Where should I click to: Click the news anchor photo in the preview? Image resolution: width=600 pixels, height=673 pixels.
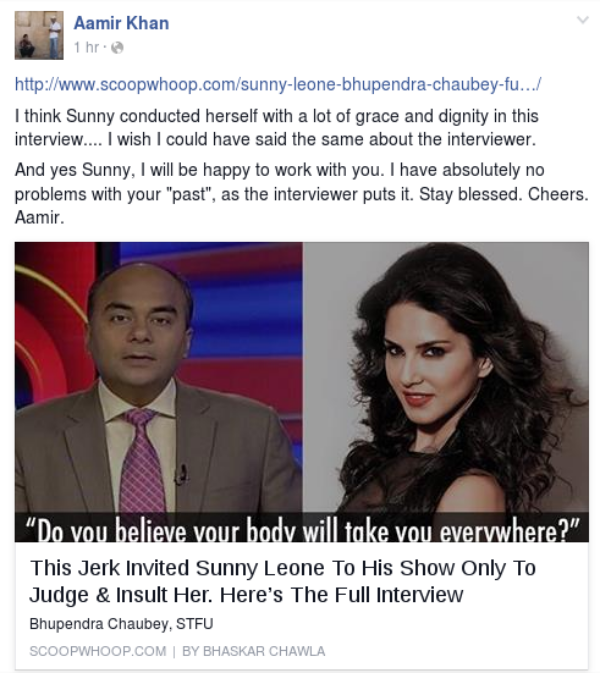(159, 378)
